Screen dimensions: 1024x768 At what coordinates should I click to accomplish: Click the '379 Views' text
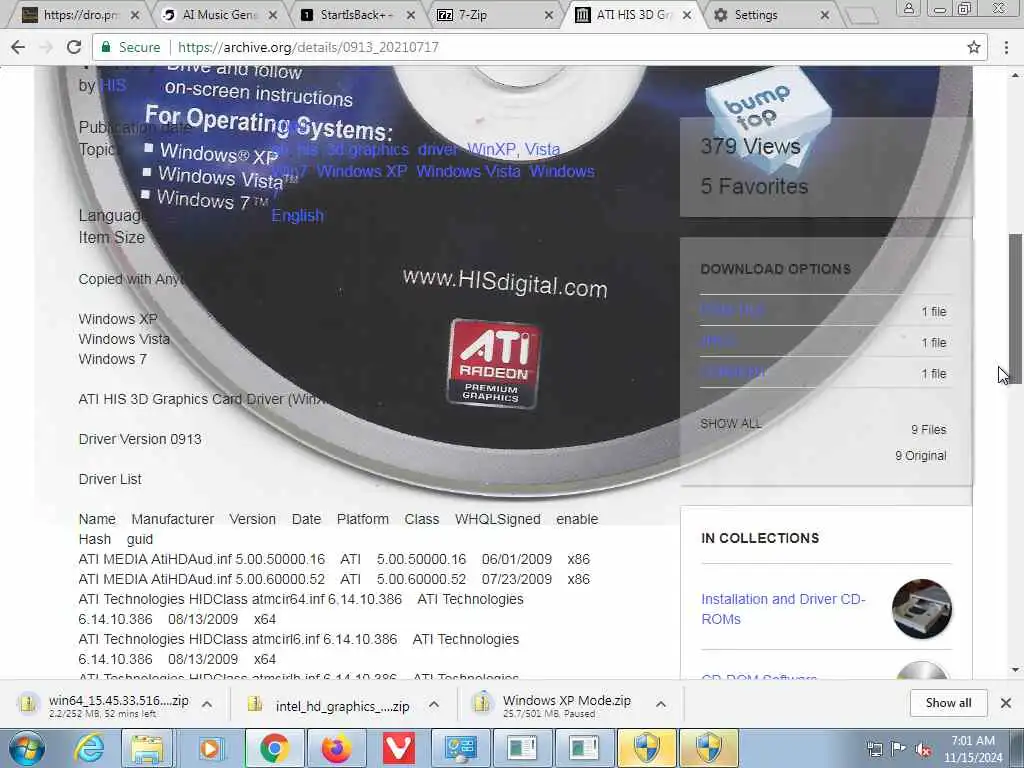750,146
